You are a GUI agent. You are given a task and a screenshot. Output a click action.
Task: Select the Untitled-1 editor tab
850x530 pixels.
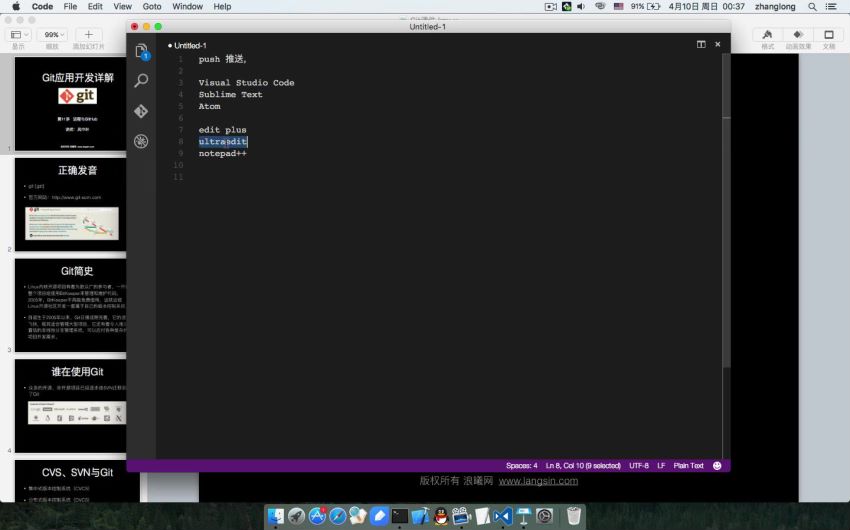pyautogui.click(x=187, y=46)
